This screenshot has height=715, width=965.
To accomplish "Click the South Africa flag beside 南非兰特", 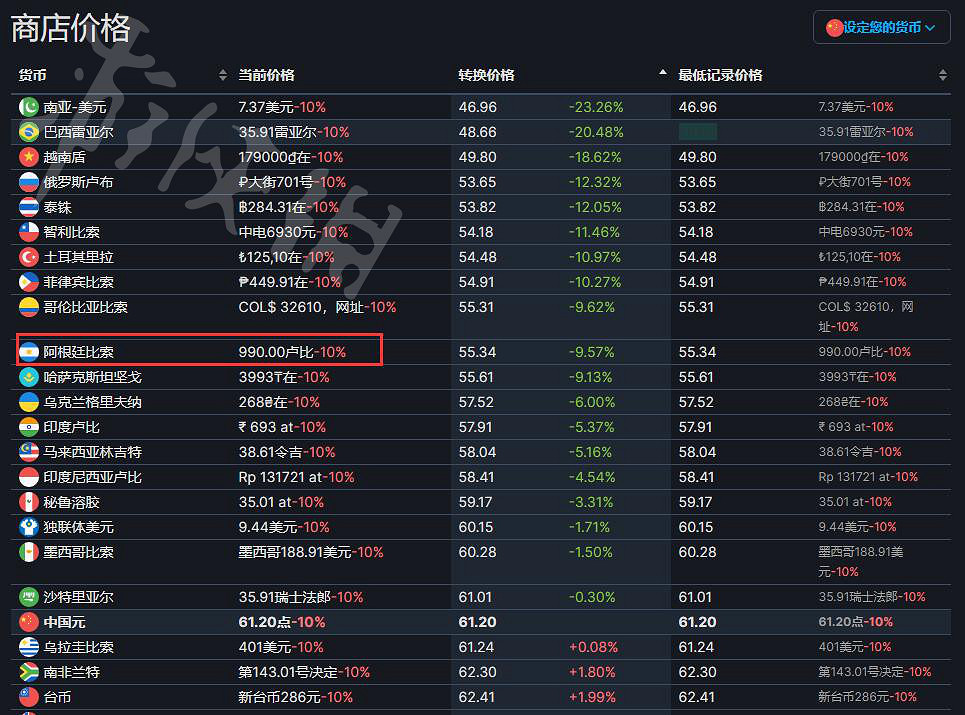I will tap(29, 672).
